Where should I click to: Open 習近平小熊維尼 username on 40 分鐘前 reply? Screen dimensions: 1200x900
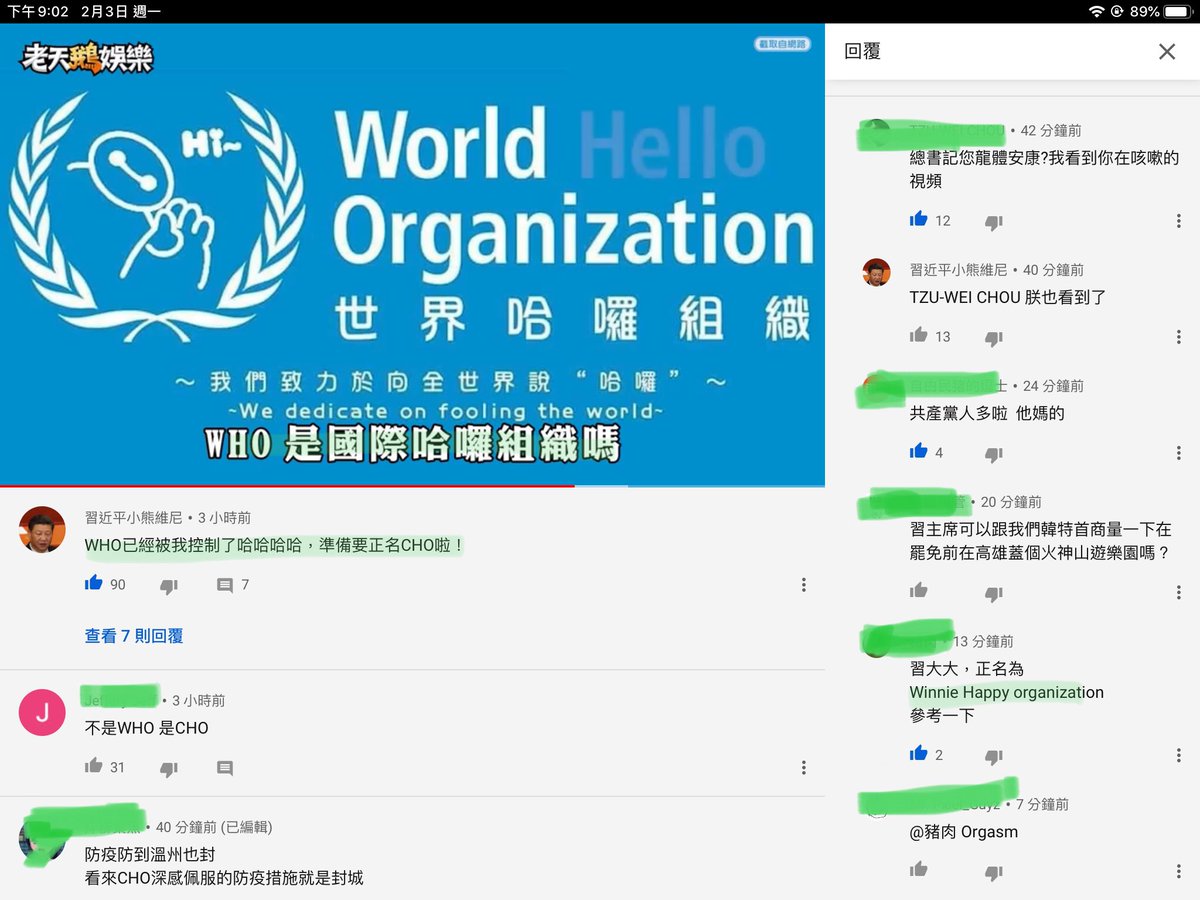click(x=958, y=270)
